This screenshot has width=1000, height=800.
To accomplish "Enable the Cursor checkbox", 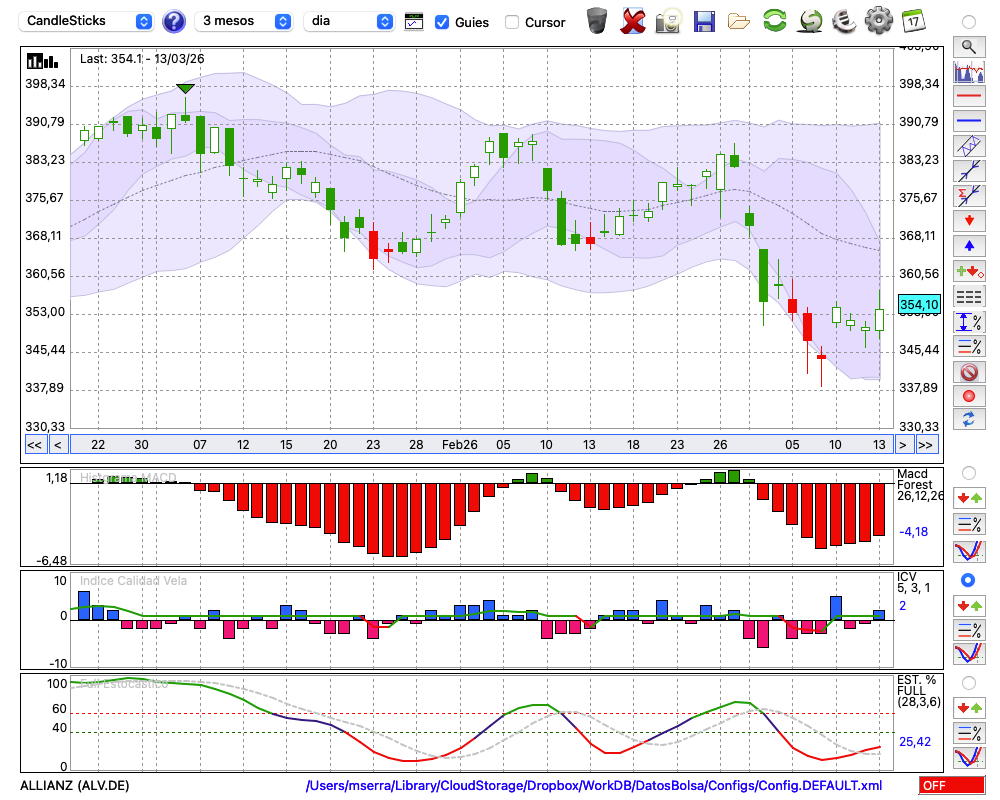I will pos(512,22).
